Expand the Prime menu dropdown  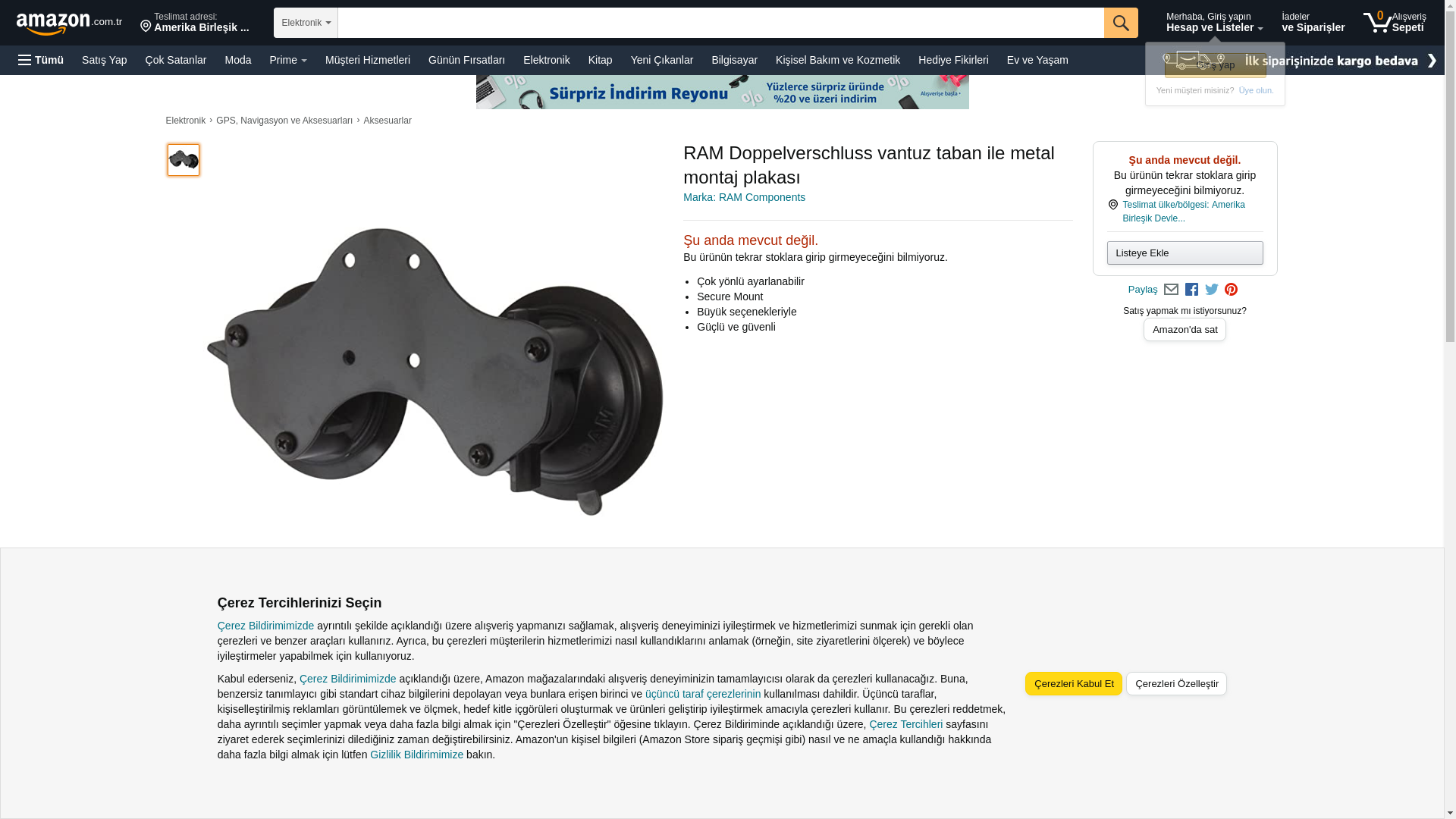tap(288, 60)
